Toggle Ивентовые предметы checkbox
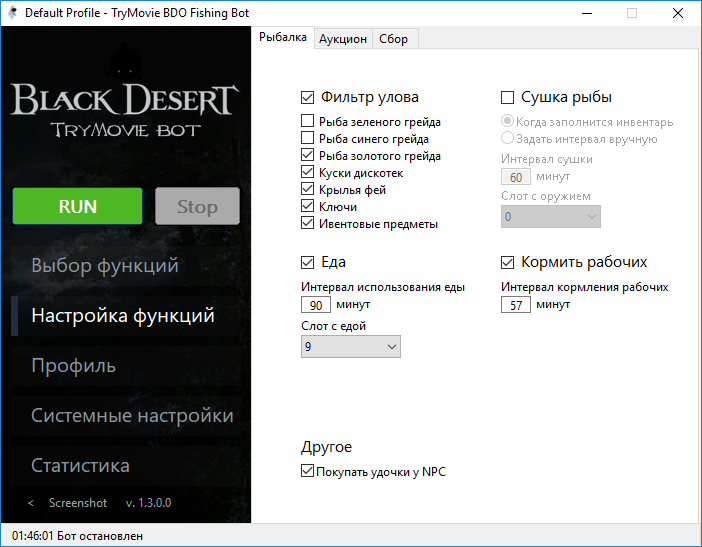Image resolution: width=702 pixels, height=547 pixels. pos(307,223)
